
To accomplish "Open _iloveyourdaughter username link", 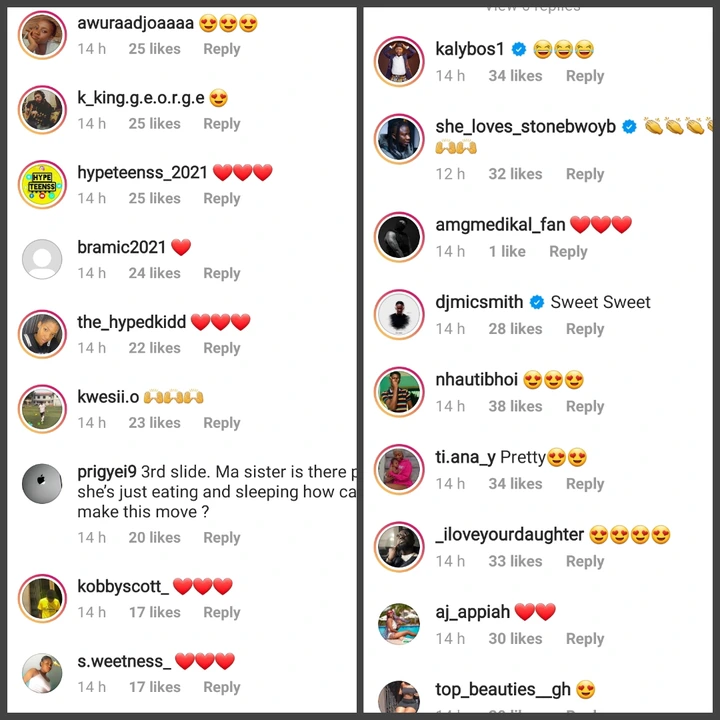I will pyautogui.click(x=510, y=534).
